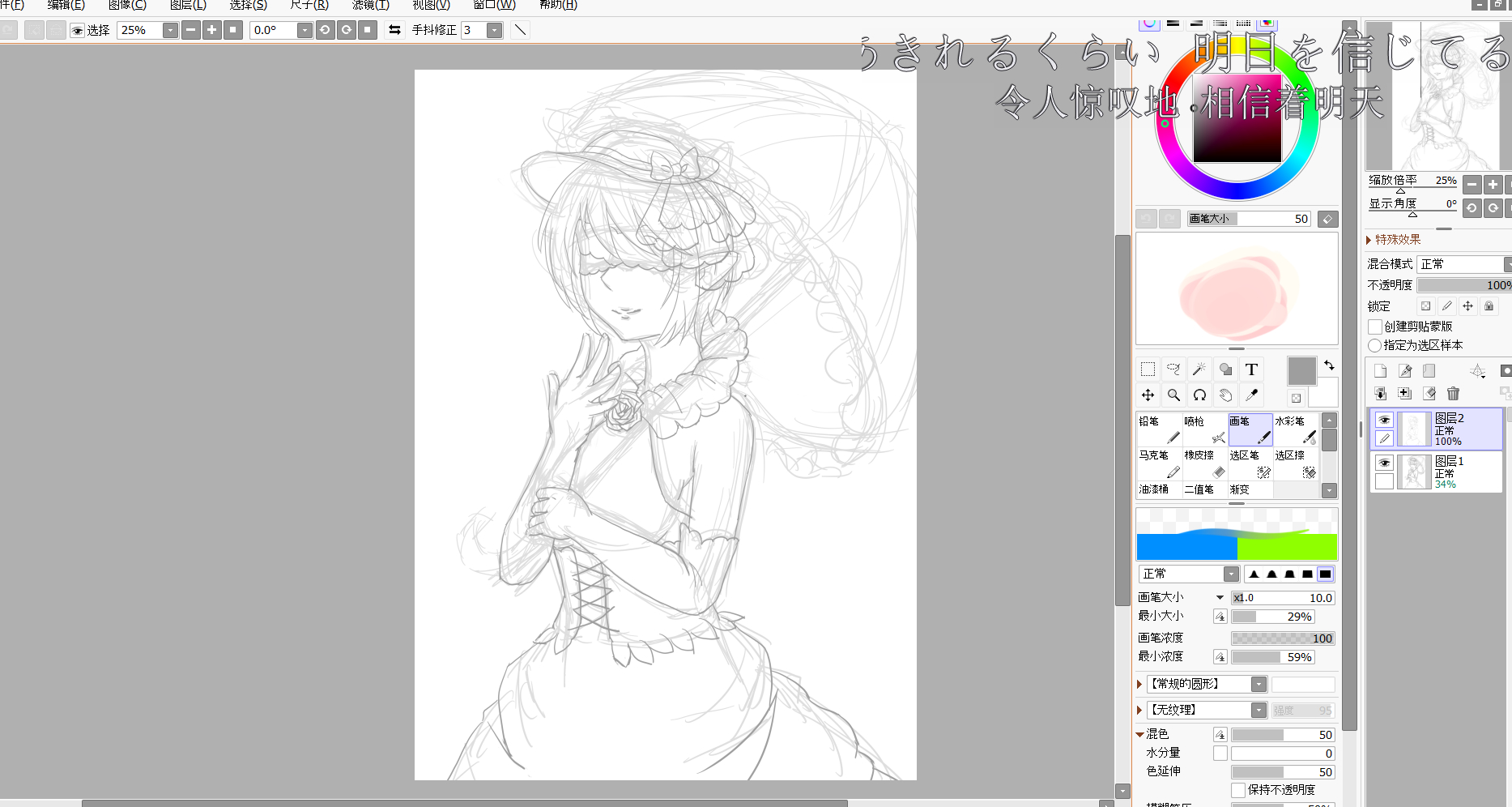Select the Magic Wand tool
Screen dimensions: 1512x807
(x=1199, y=369)
